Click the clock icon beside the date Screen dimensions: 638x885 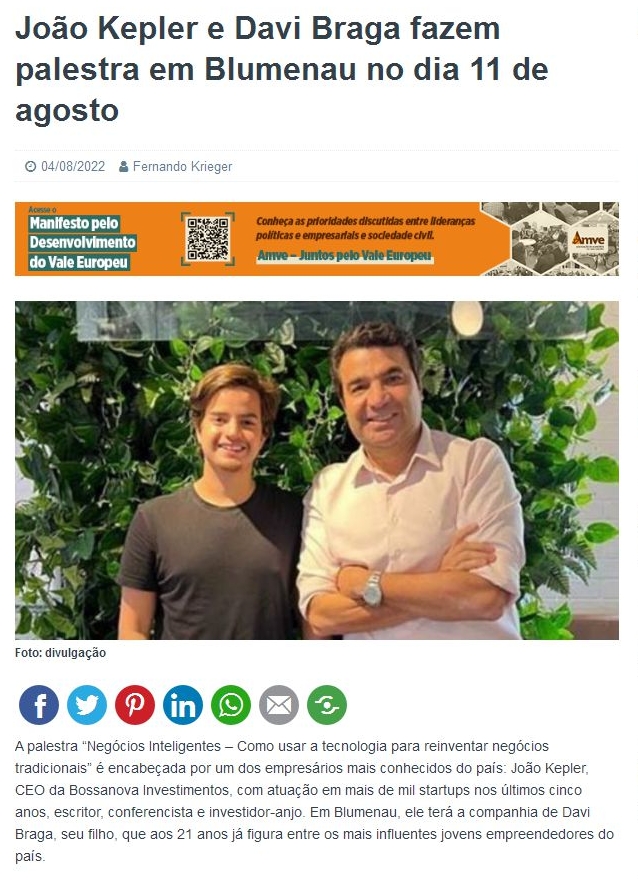[x=30, y=167]
